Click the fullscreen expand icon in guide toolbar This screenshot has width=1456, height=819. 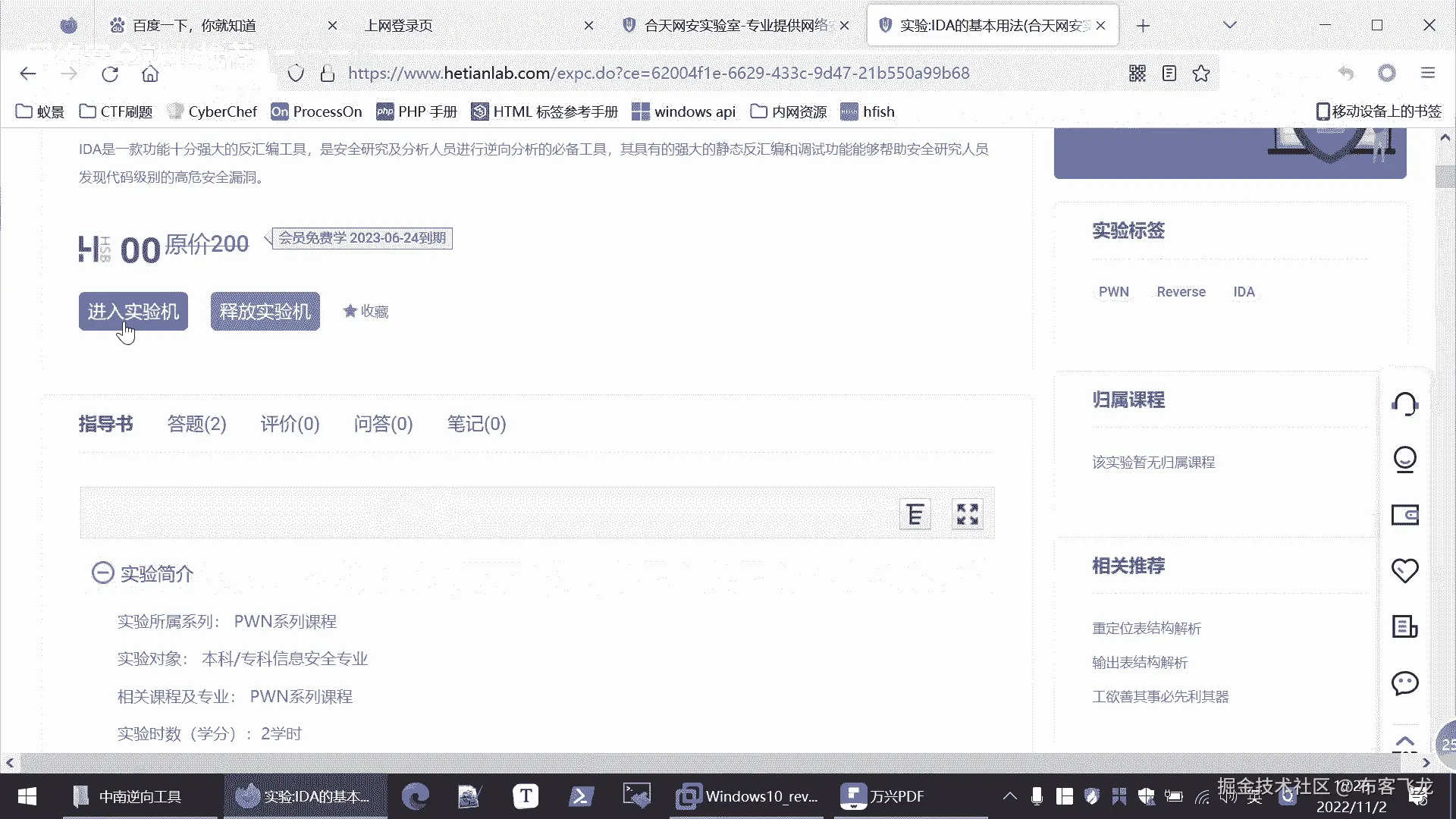pos(967,514)
